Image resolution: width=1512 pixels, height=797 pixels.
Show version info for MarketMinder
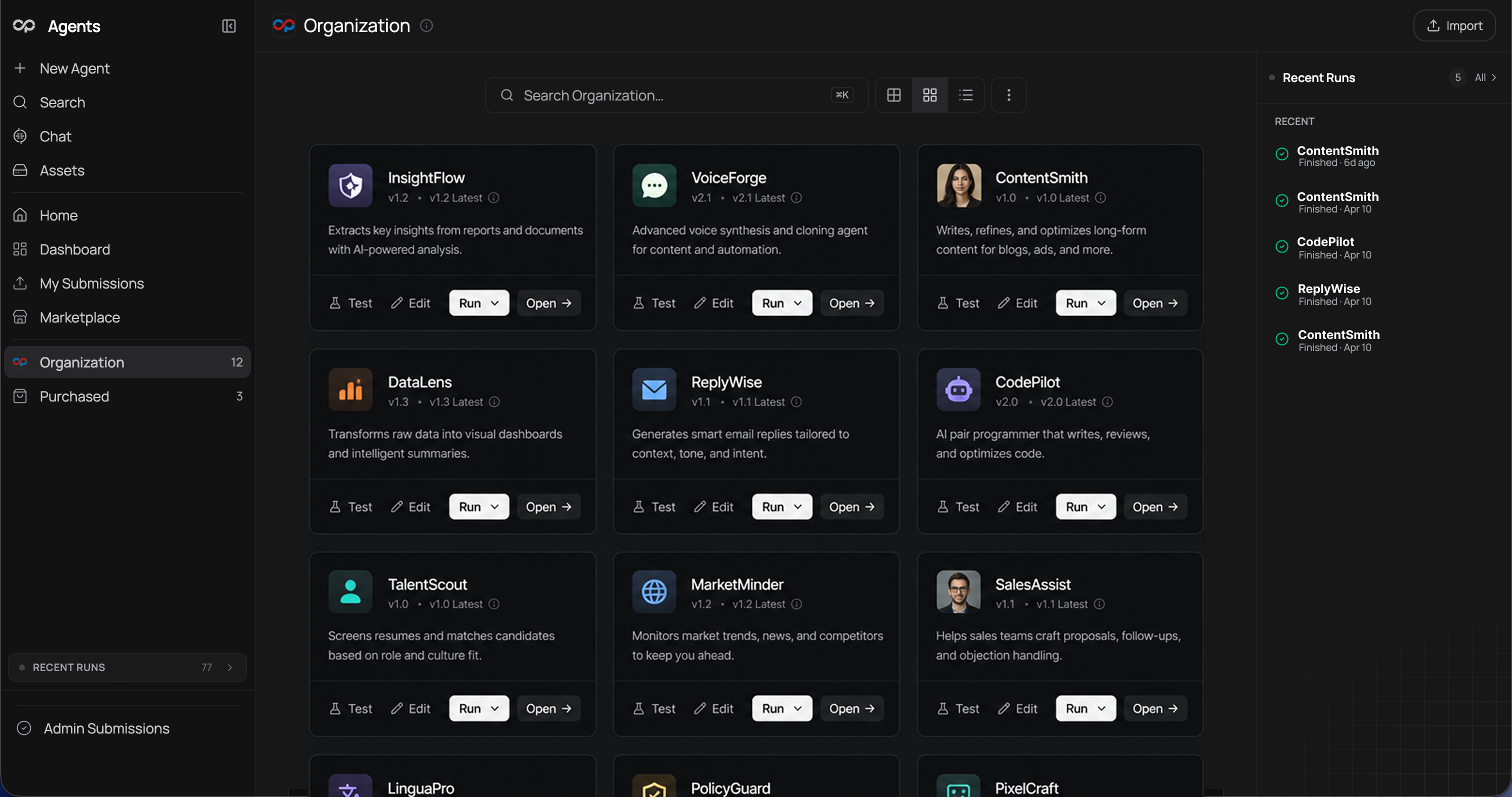click(x=796, y=604)
